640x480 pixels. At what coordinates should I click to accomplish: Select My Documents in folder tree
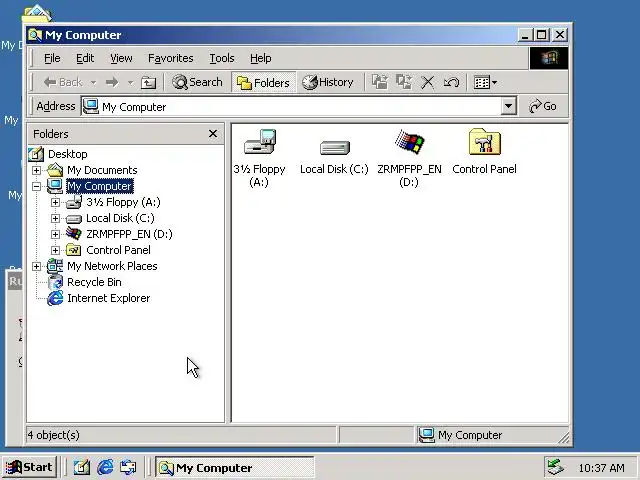[102, 170]
